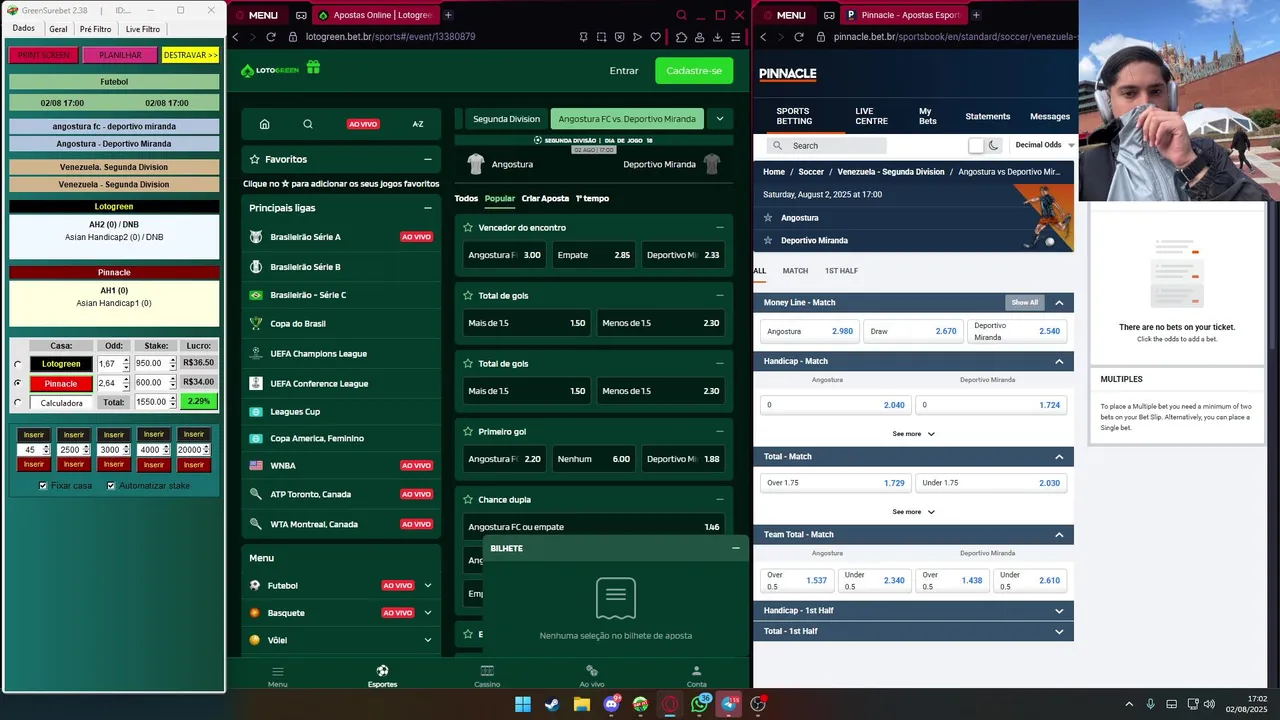
Task: Click the search magnifier icon in browser title bar
Action: [x=681, y=15]
